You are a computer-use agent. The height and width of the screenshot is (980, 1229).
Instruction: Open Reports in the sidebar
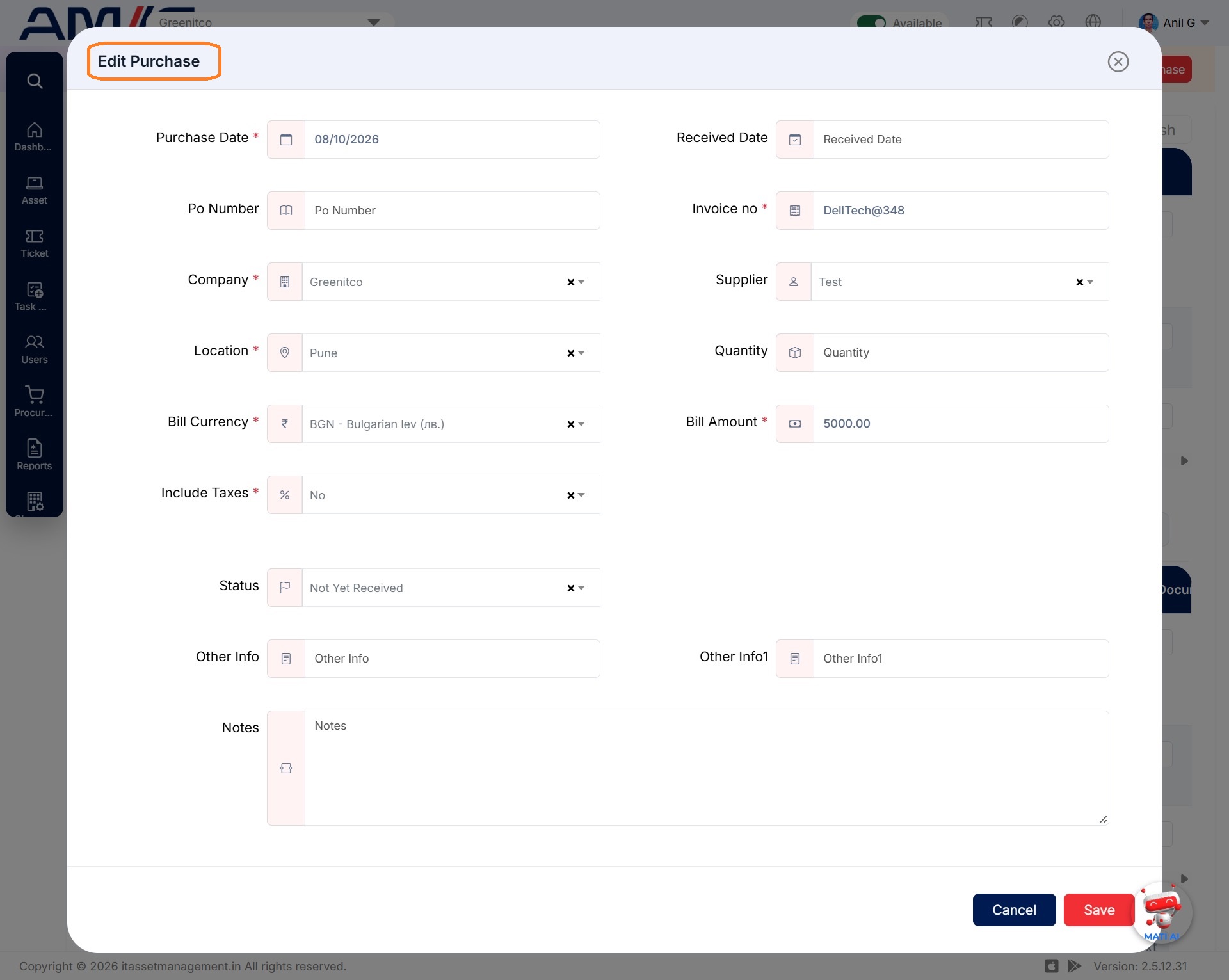(34, 455)
